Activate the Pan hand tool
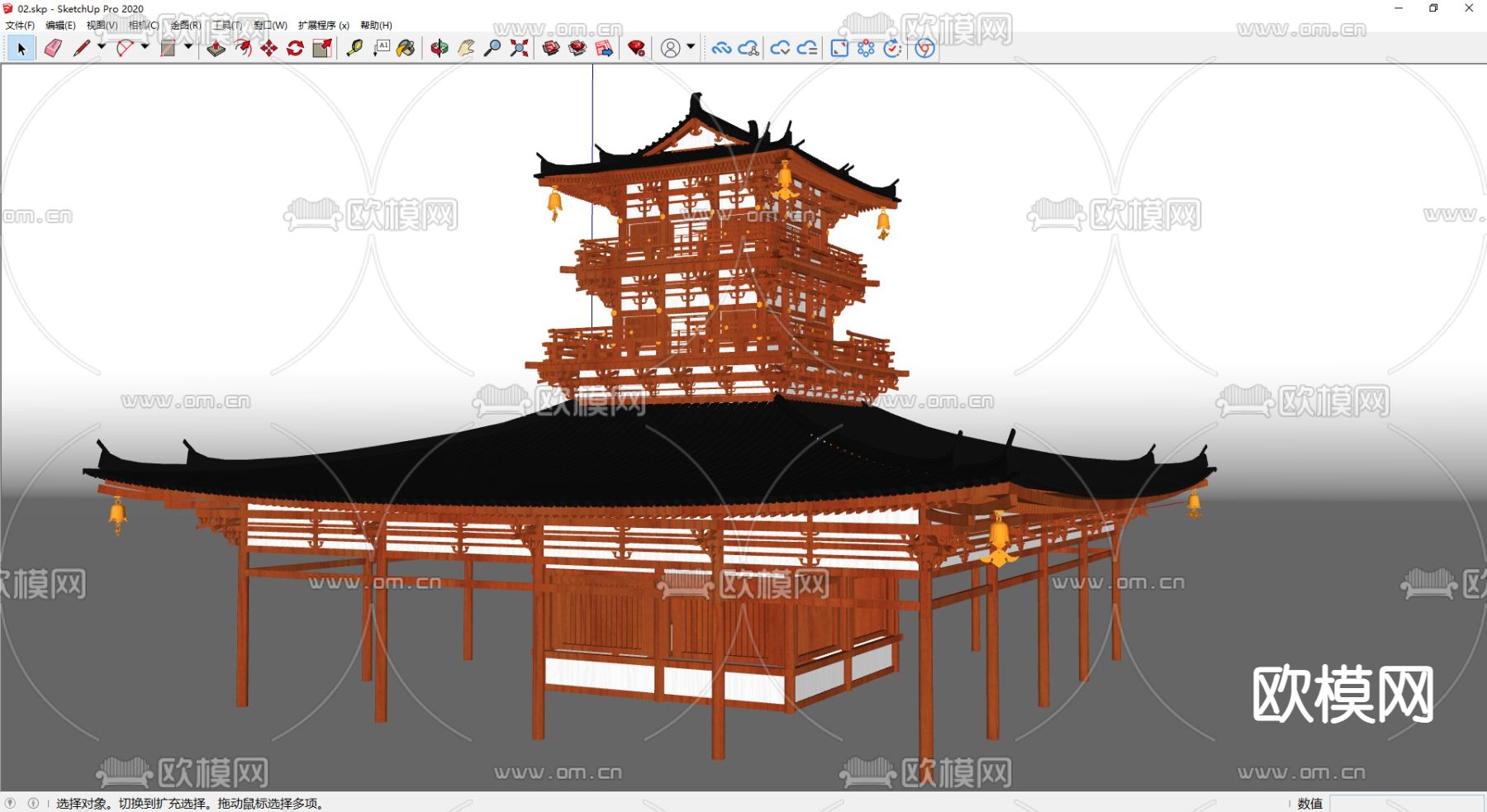Image resolution: width=1487 pixels, height=812 pixels. click(x=466, y=49)
